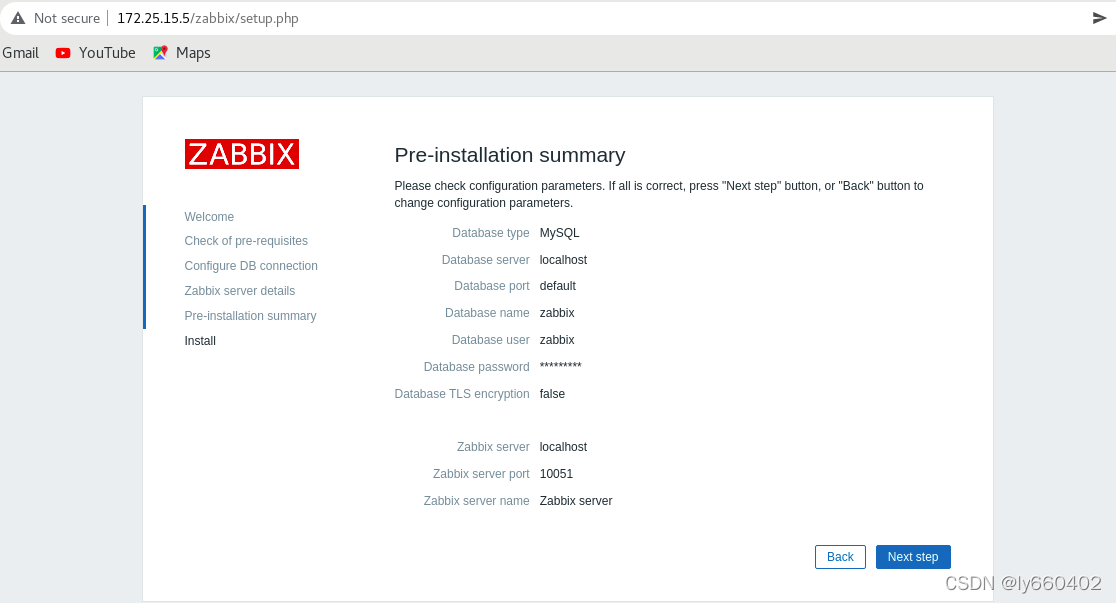Screen dimensions: 1116x603
Task: Click the instructions paragraph text
Action: coord(659,194)
